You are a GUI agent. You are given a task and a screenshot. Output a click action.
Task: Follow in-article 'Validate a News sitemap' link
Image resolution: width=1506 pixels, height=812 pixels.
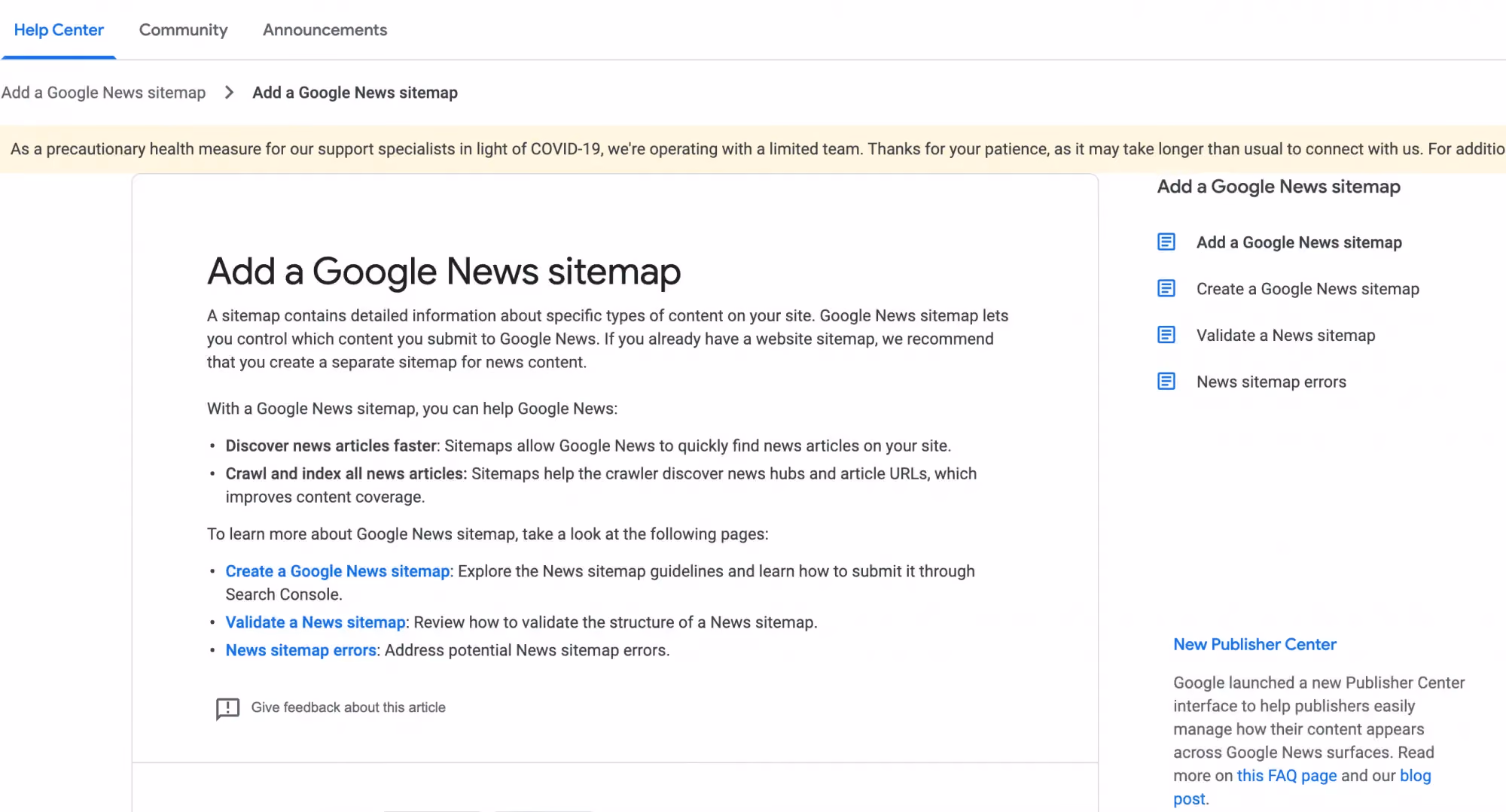pos(316,622)
